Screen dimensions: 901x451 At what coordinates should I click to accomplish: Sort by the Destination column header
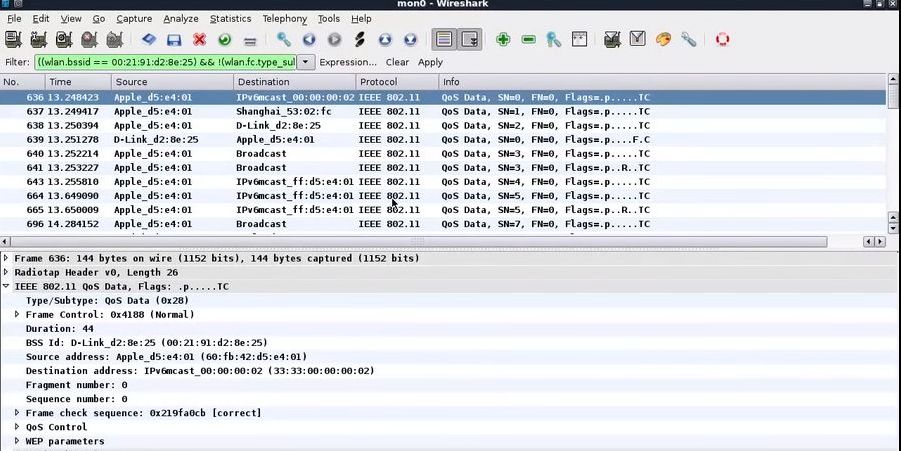point(294,82)
